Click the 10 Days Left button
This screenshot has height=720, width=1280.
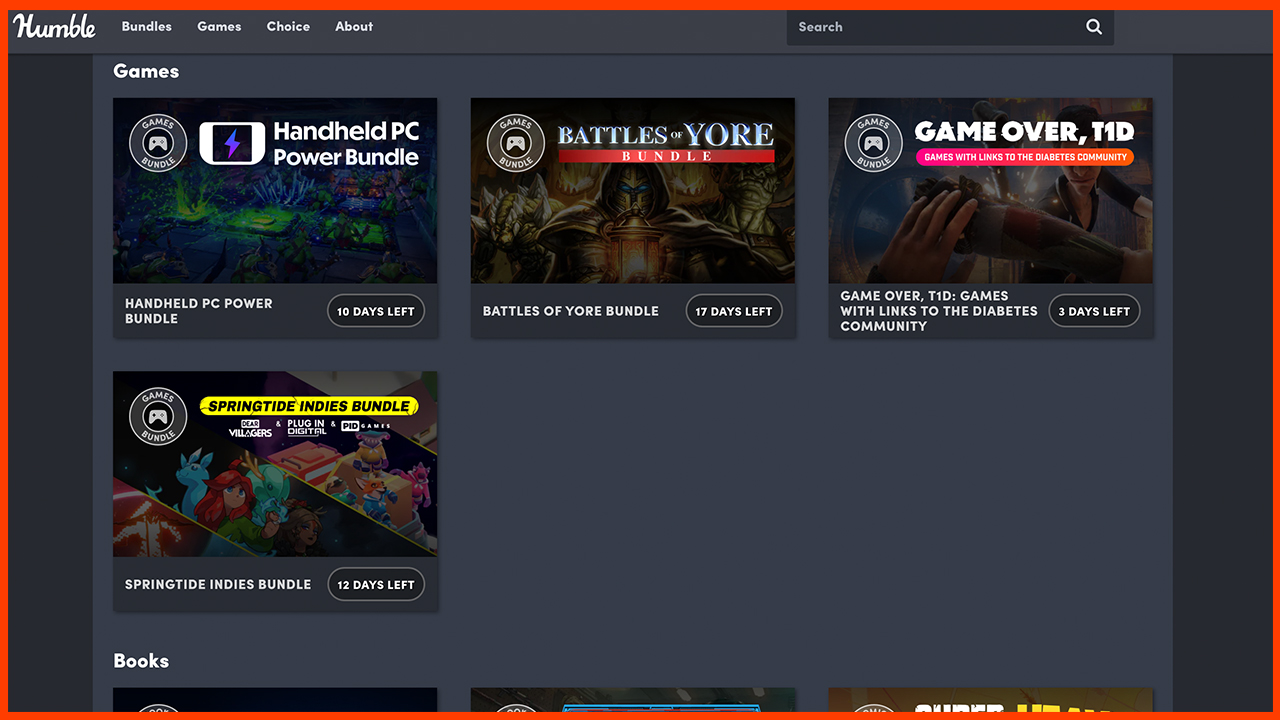376,311
